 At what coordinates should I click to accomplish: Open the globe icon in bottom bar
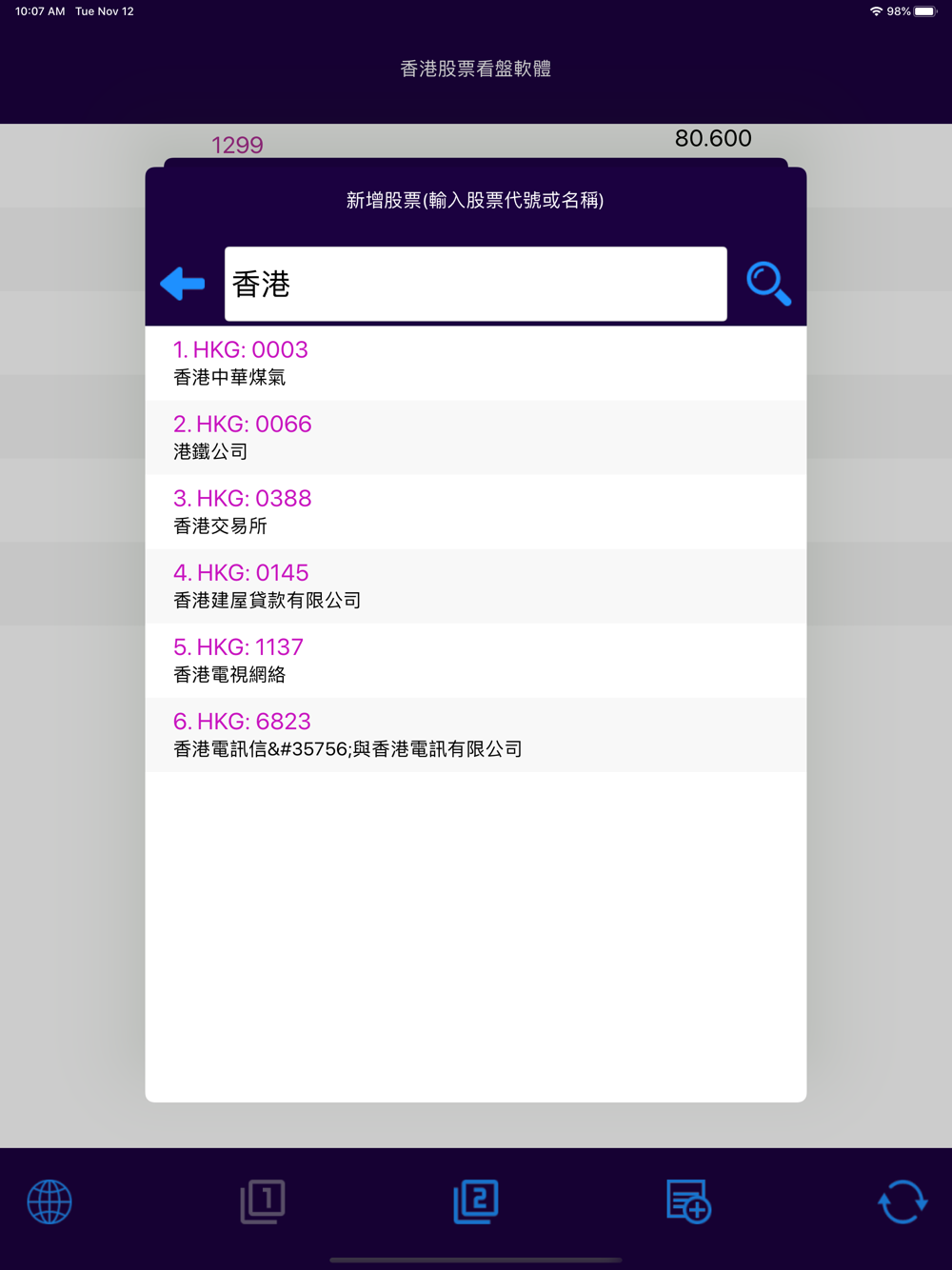[x=50, y=1201]
